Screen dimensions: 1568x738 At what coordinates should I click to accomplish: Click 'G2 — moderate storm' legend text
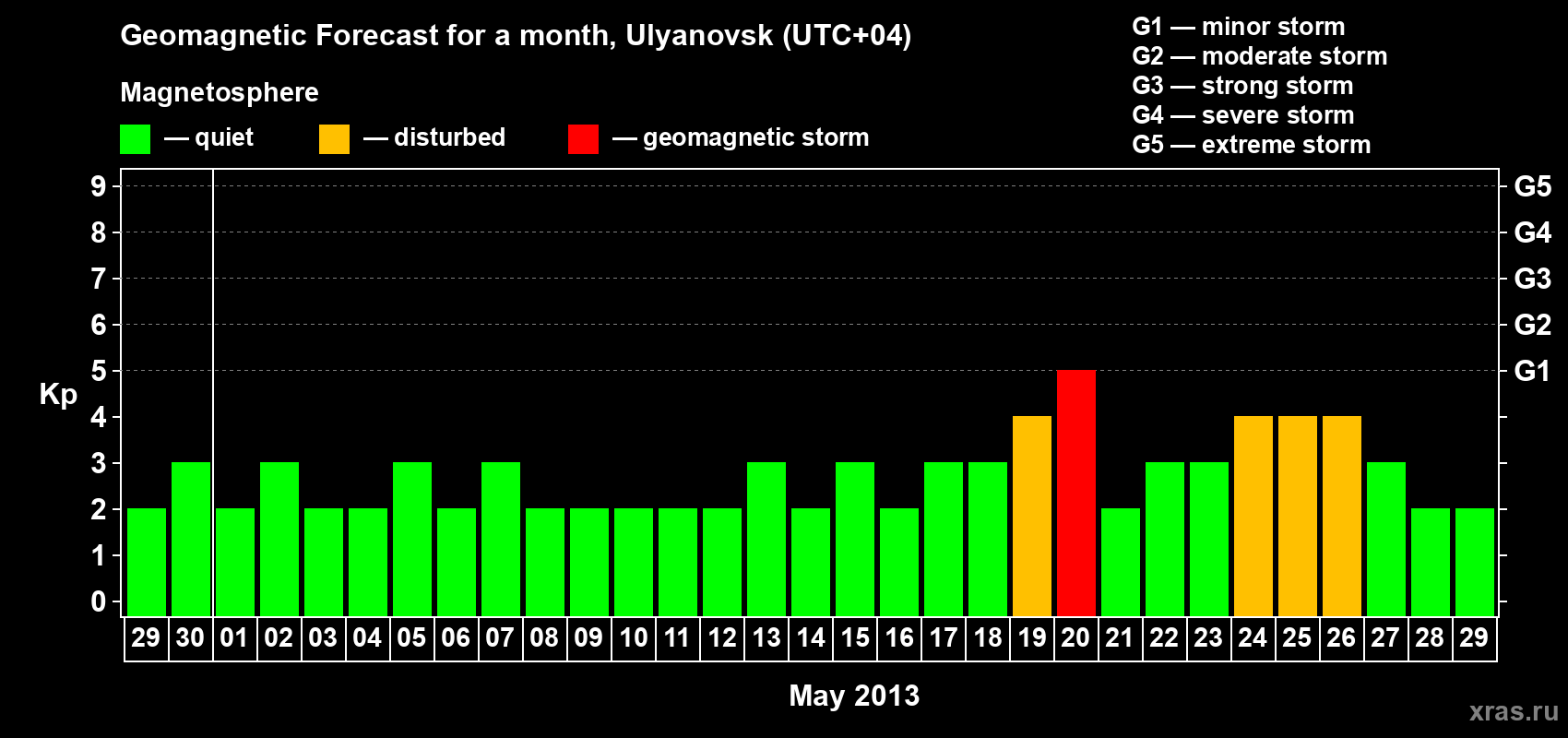coord(1260,56)
